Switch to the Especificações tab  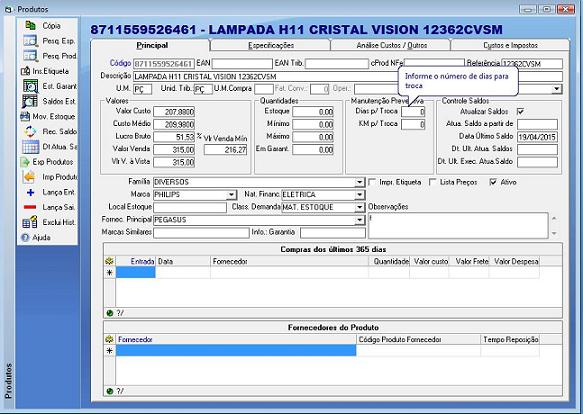[x=271, y=45]
